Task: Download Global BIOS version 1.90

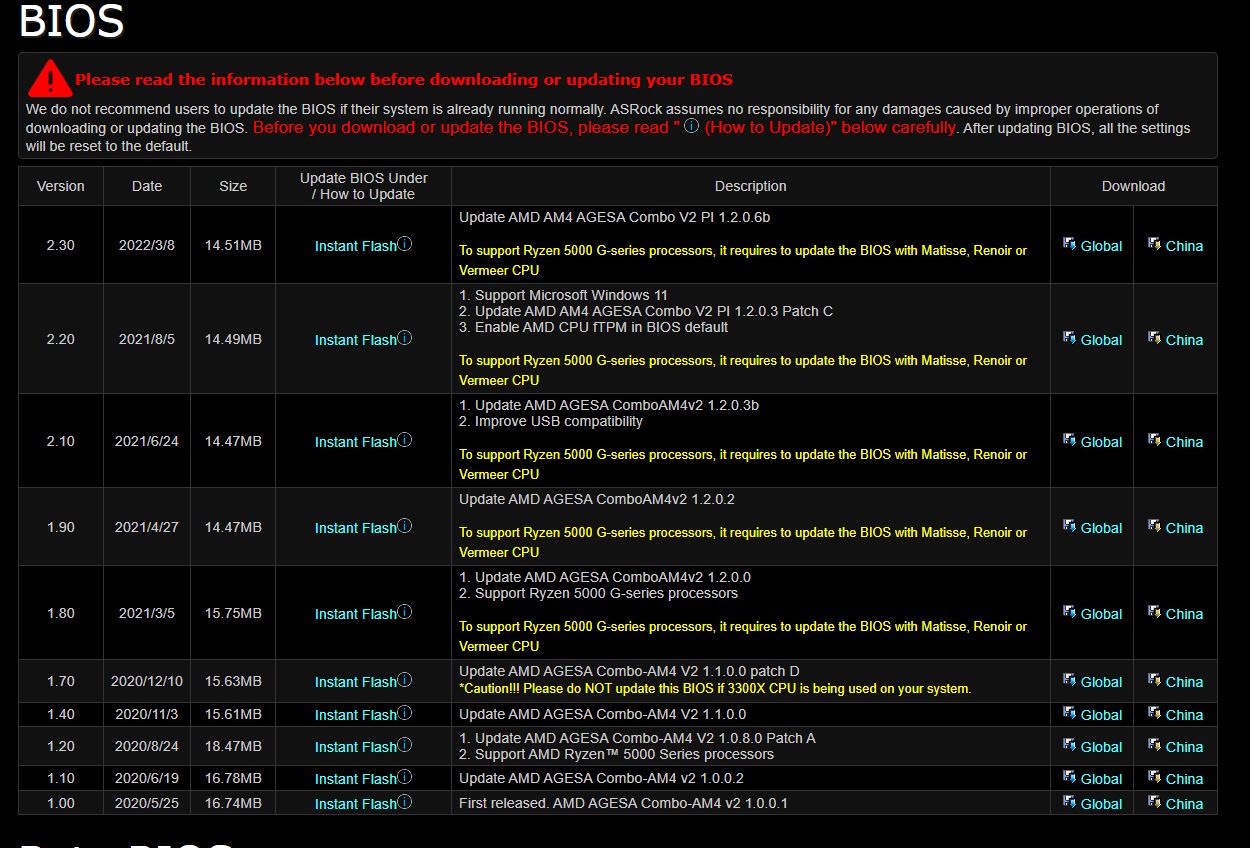Action: 1101,528
